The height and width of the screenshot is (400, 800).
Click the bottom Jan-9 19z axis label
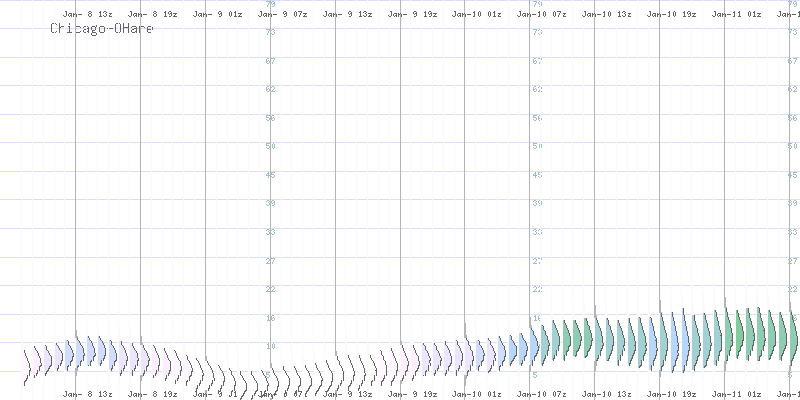point(412,394)
